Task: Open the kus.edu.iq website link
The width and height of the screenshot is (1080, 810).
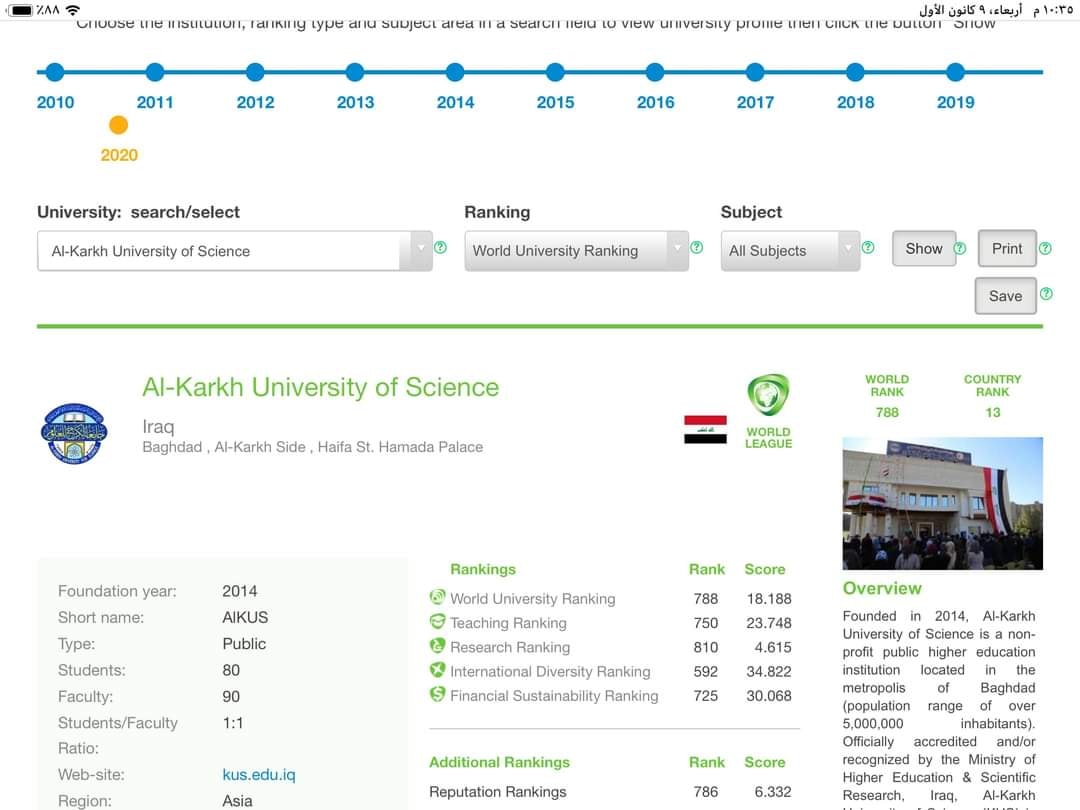Action: click(x=258, y=775)
